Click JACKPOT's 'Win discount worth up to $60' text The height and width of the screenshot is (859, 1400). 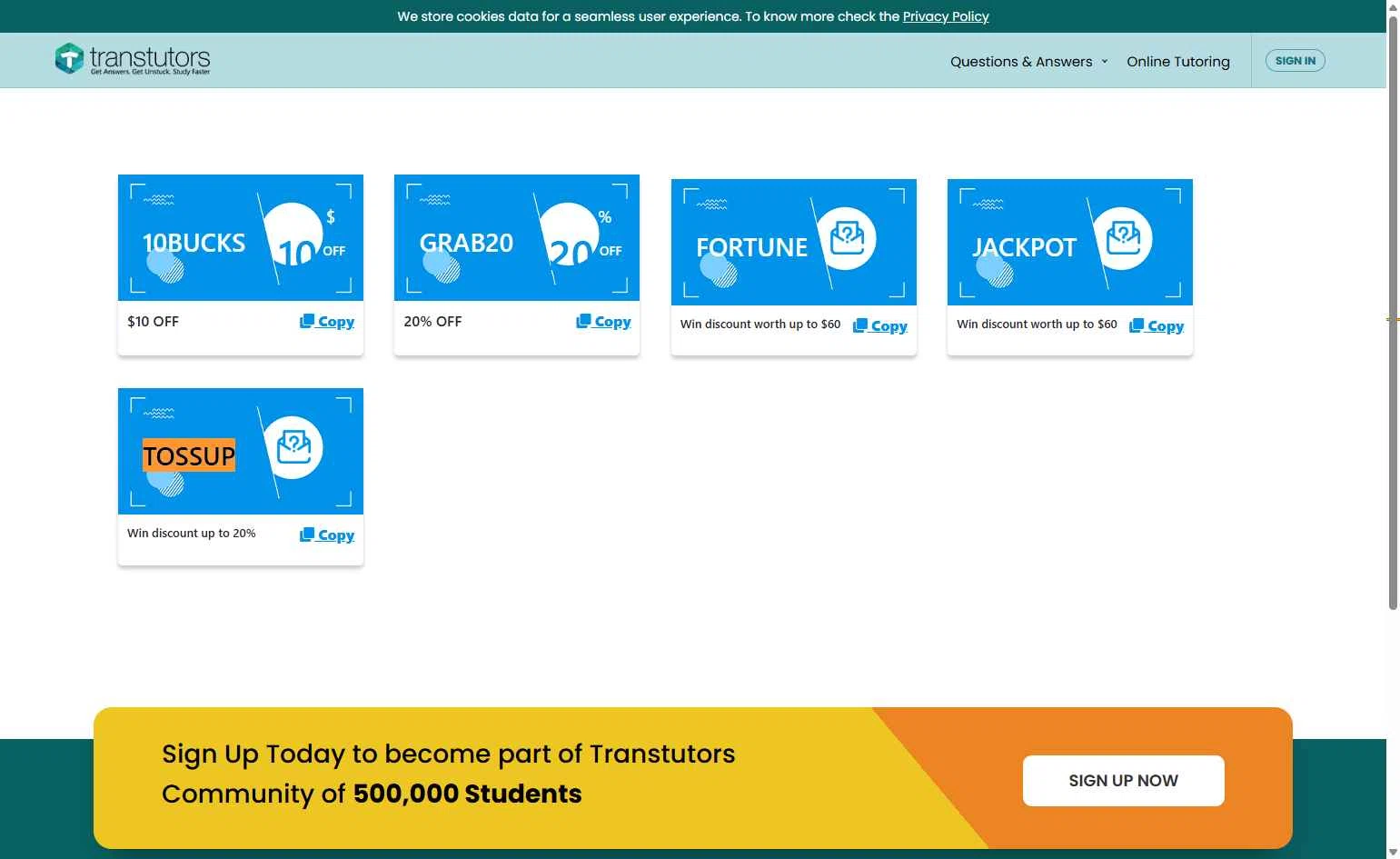pyautogui.click(x=1037, y=325)
